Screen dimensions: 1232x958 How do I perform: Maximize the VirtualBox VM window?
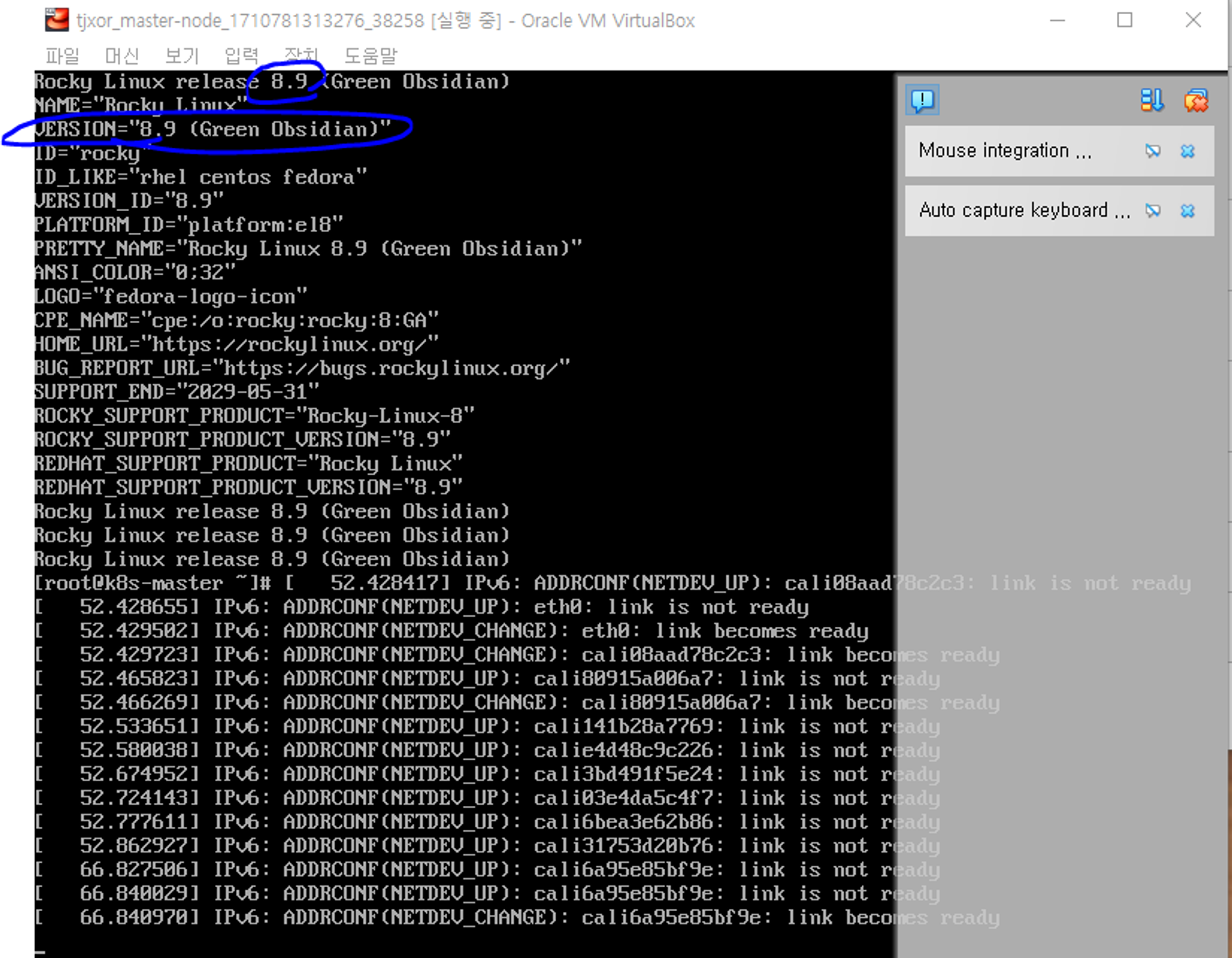point(1125,20)
